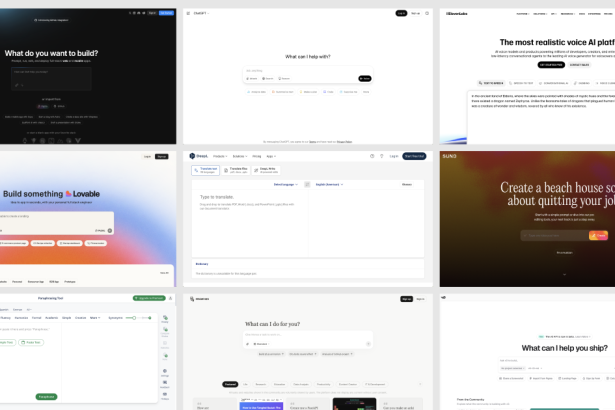Click the QuillBot Synonyms slider handle
615x410 pixels.
pyautogui.click(x=134, y=318)
